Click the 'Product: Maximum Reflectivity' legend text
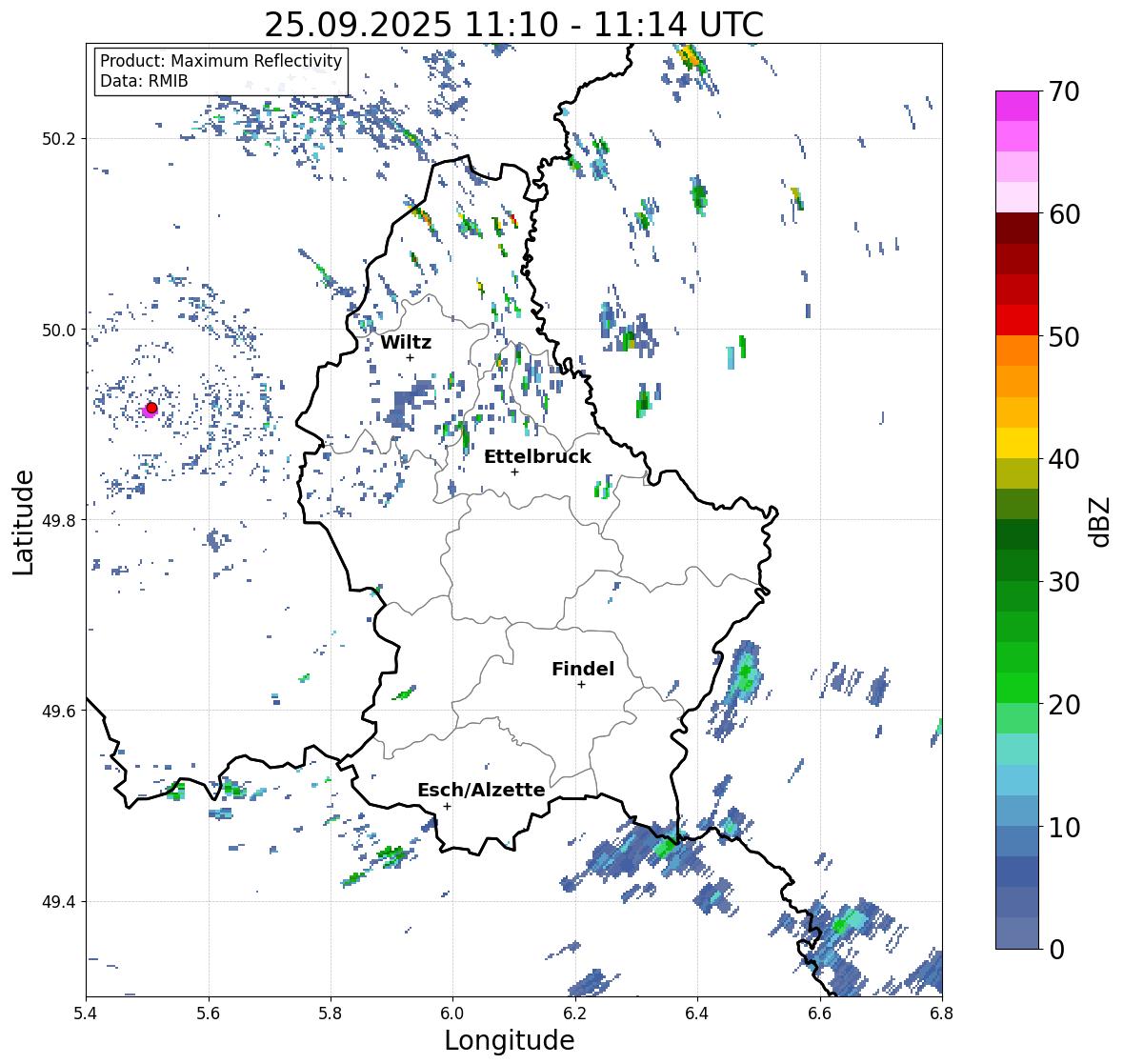 [221, 61]
